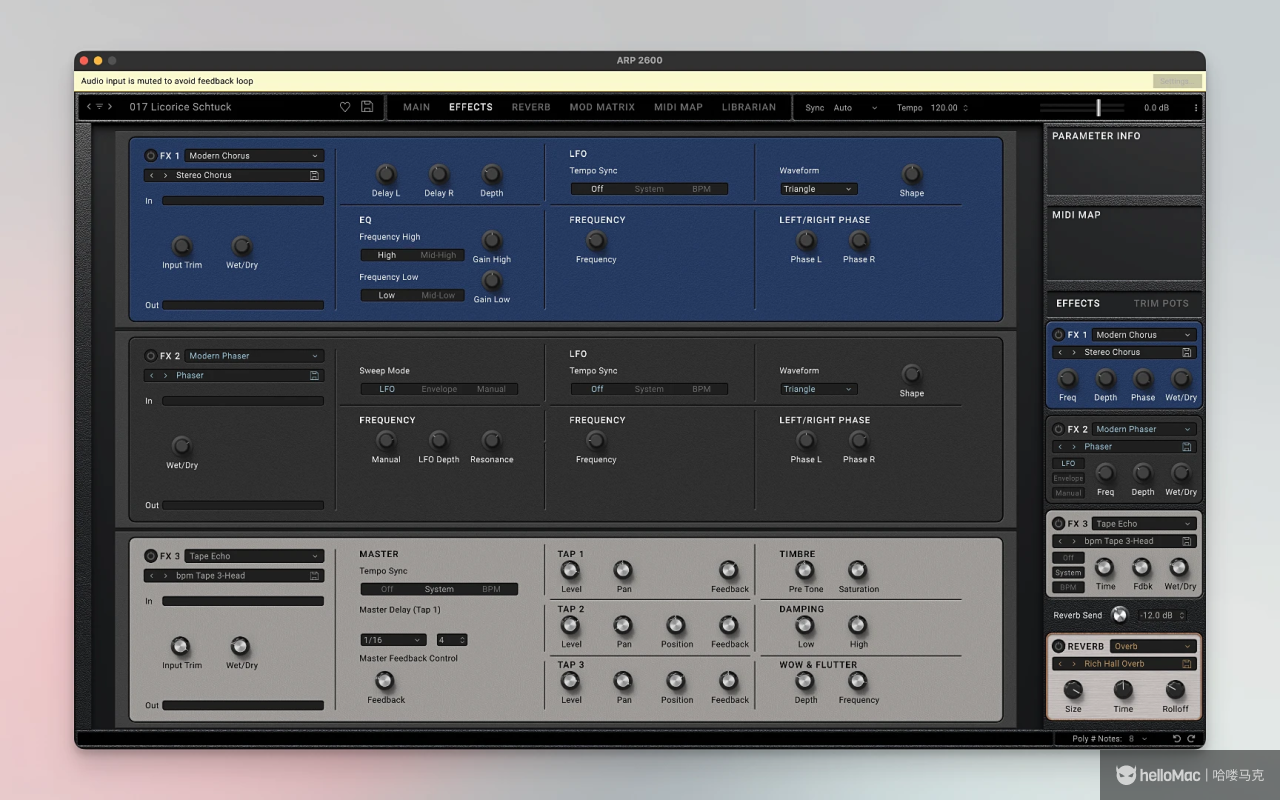Click the LFO Depth knob in FX 2

438,440
